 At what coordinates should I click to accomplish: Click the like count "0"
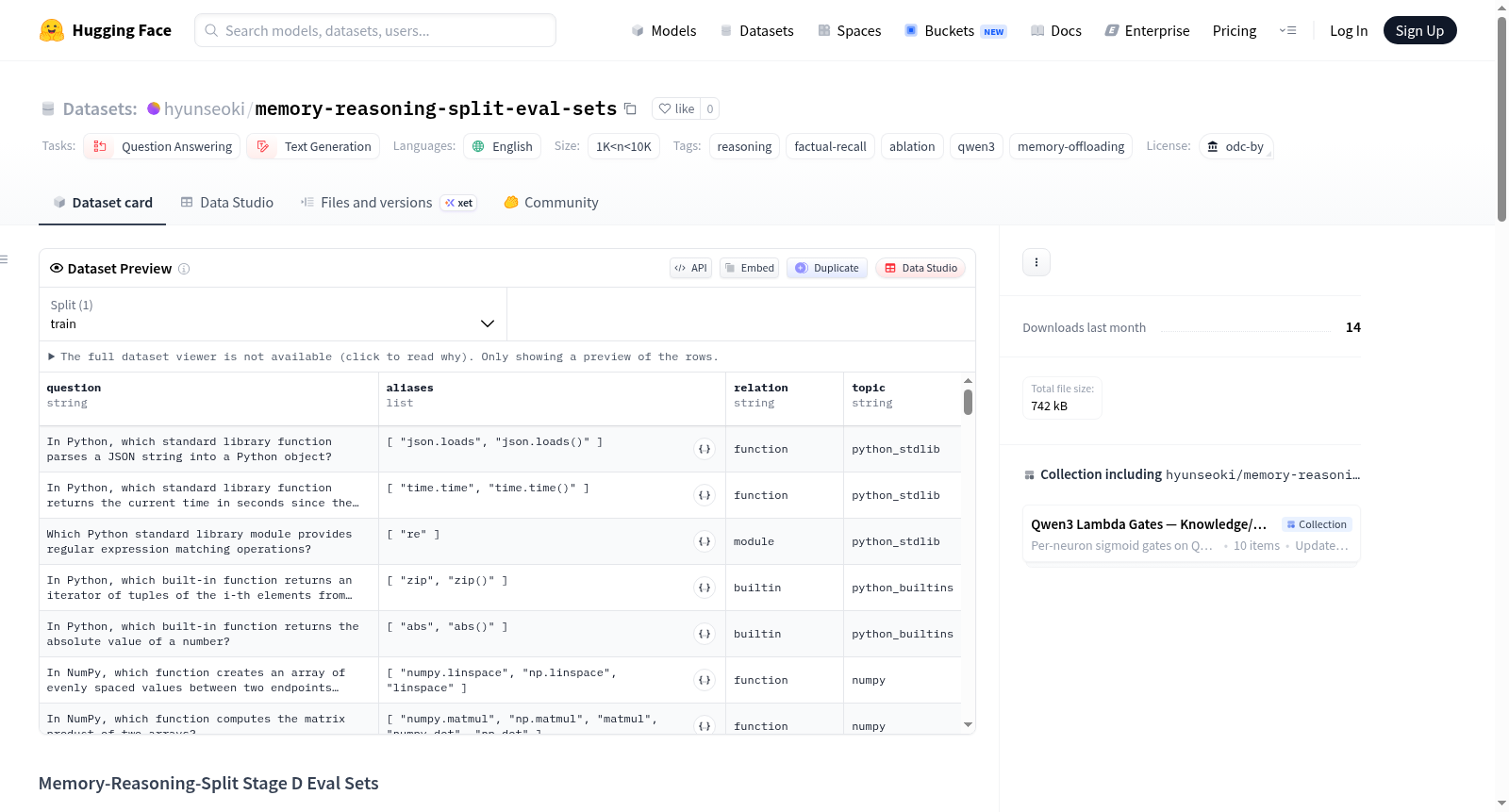(710, 108)
